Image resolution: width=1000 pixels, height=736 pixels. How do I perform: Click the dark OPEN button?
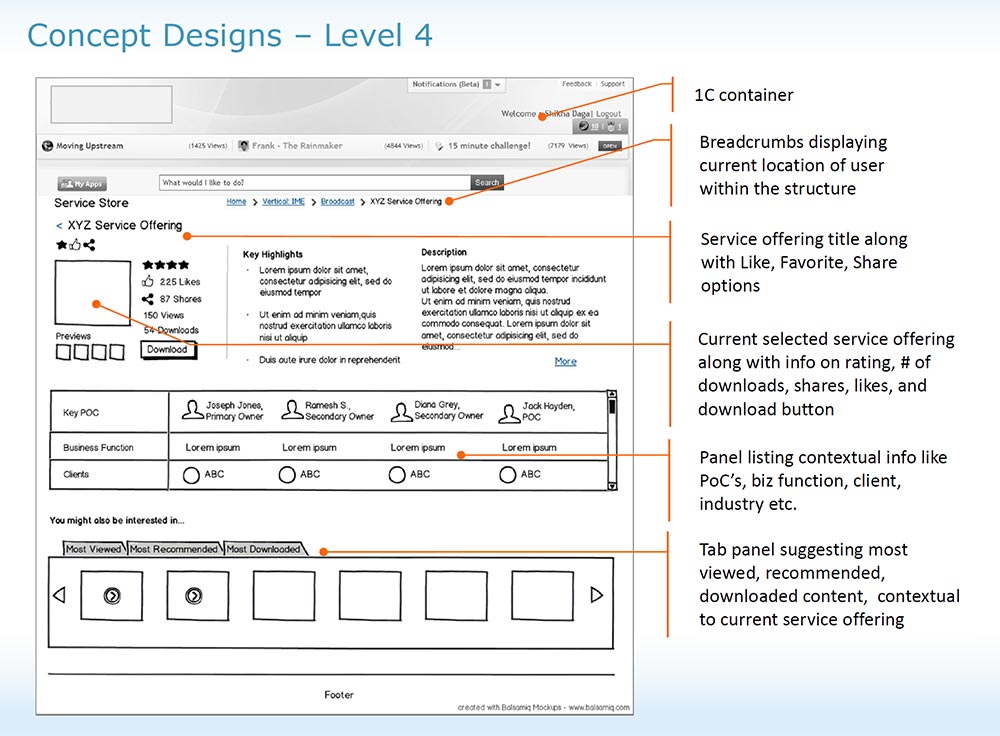[610, 146]
